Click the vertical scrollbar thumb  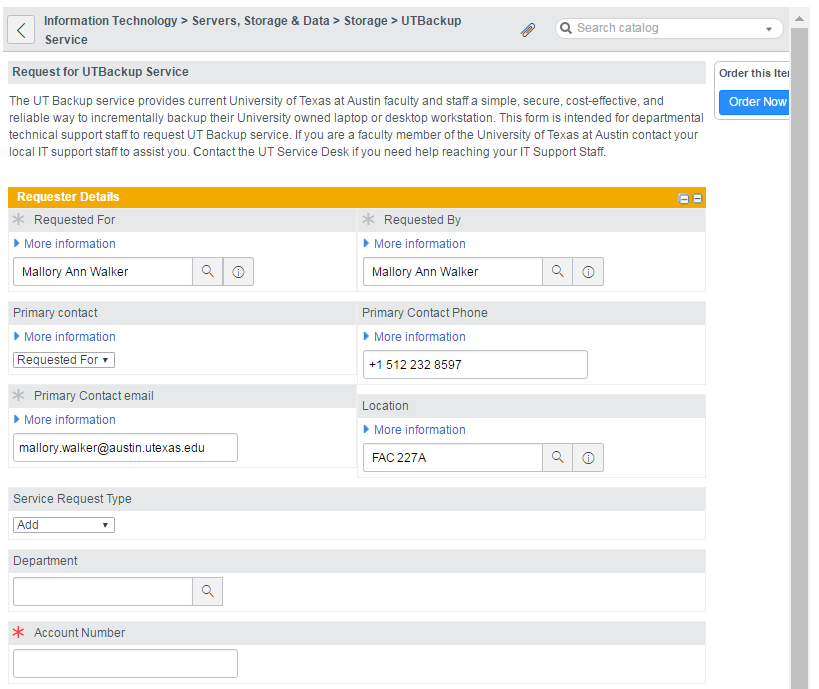pyautogui.click(x=799, y=358)
